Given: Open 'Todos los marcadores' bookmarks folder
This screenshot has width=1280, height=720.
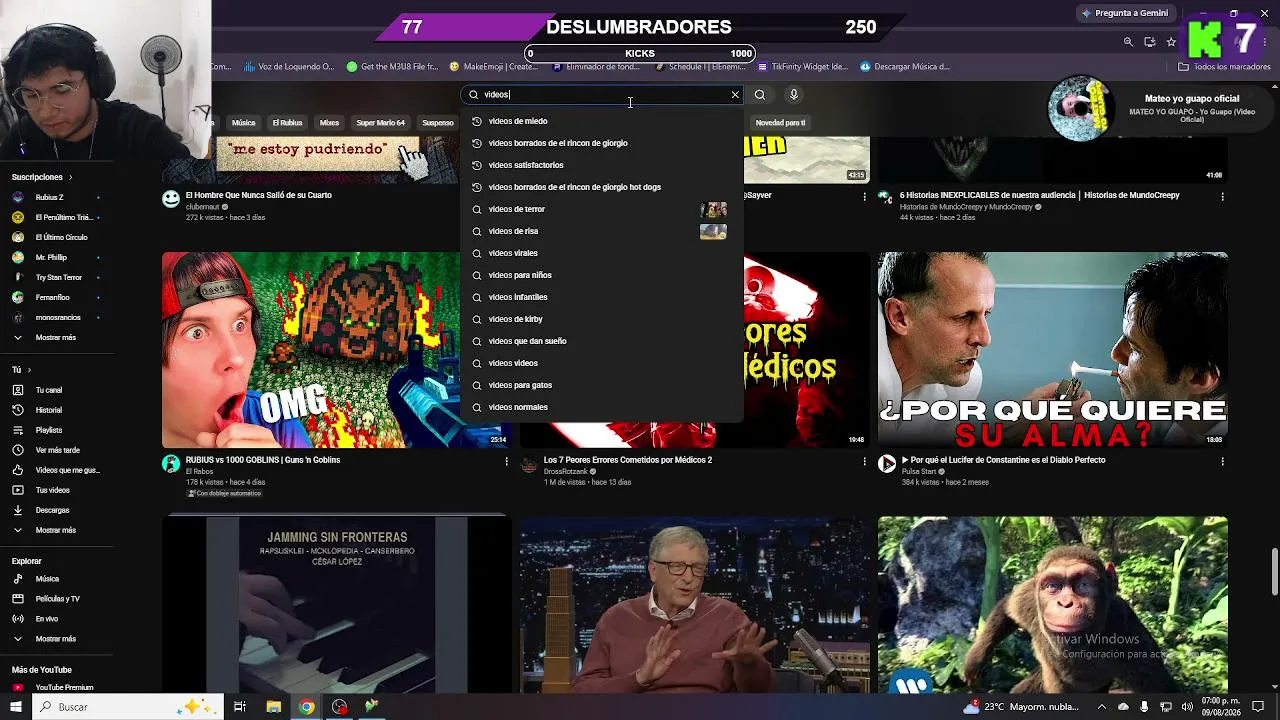Looking at the screenshot, I should tap(1224, 67).
